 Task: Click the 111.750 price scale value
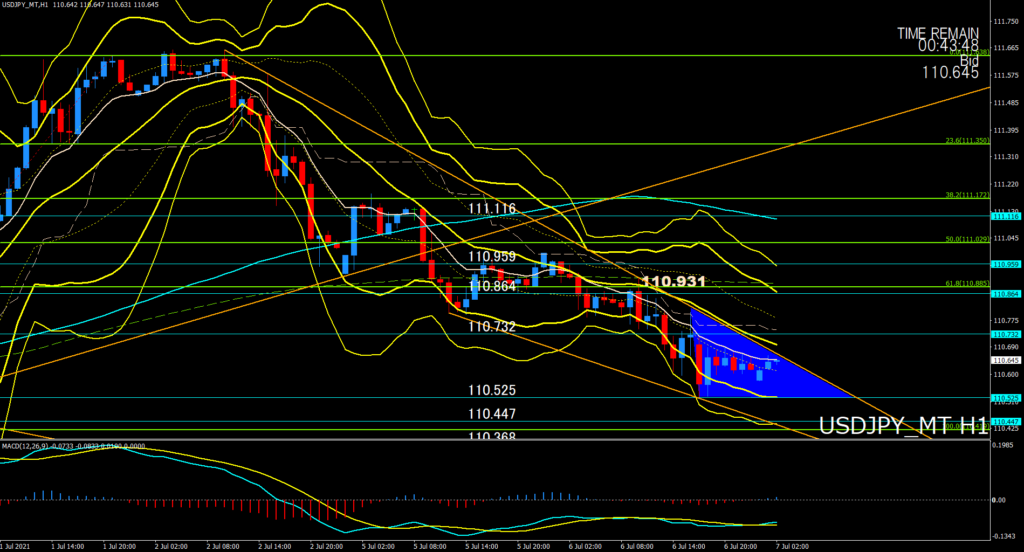pyautogui.click(x=1006, y=22)
